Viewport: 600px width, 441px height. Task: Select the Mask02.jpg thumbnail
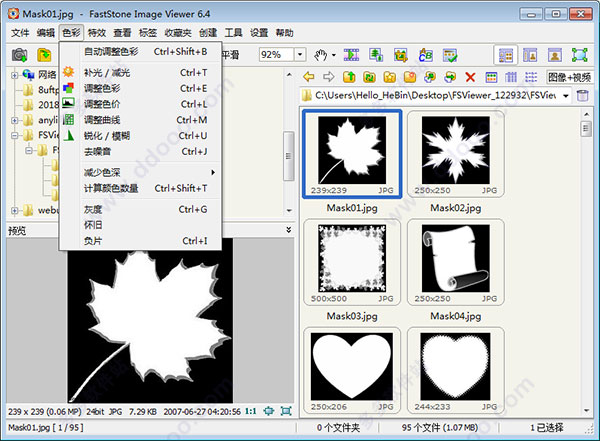point(455,154)
